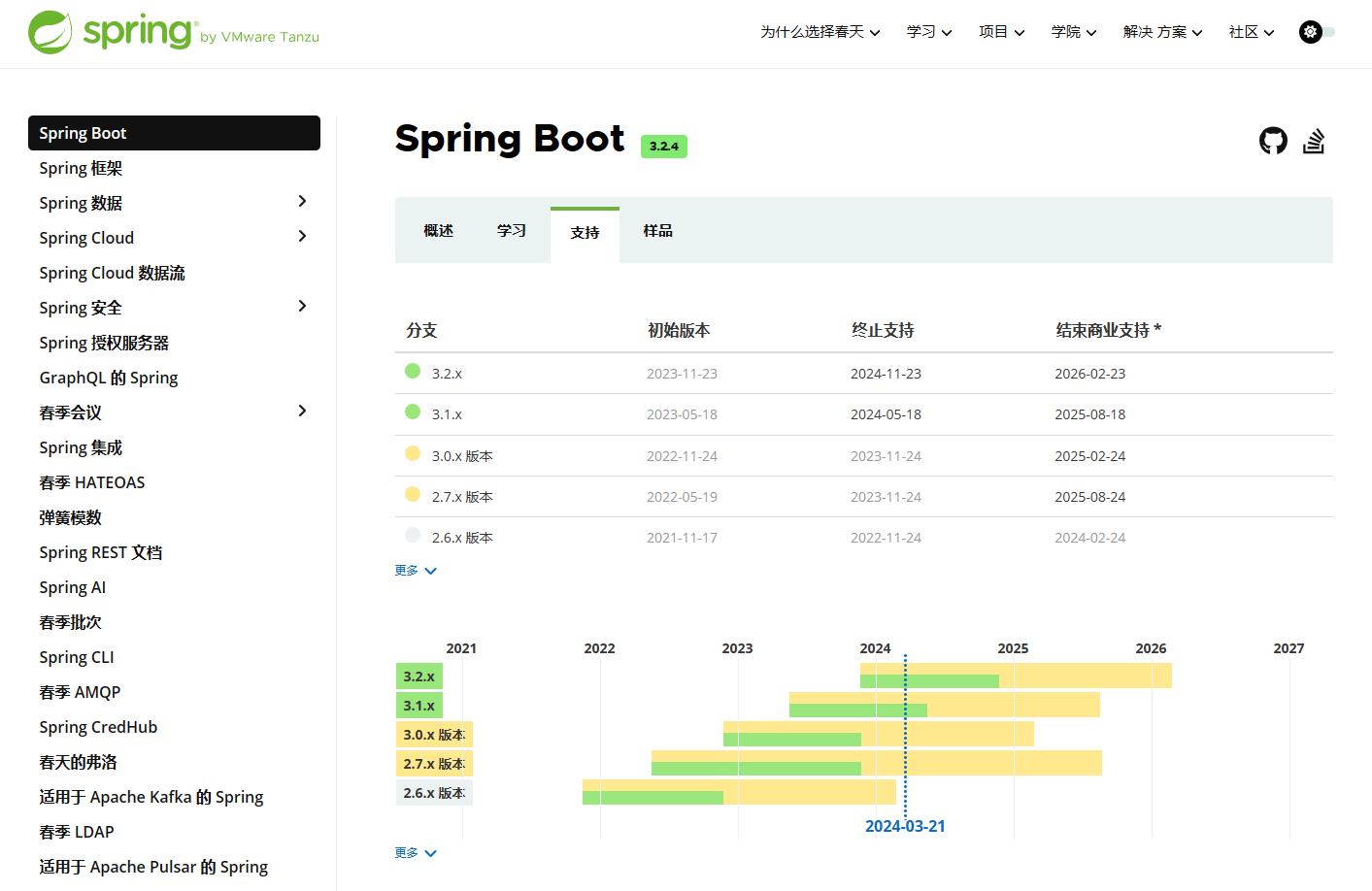
Task: Open GraphQL 的 Spring sidebar link
Action: [109, 378]
